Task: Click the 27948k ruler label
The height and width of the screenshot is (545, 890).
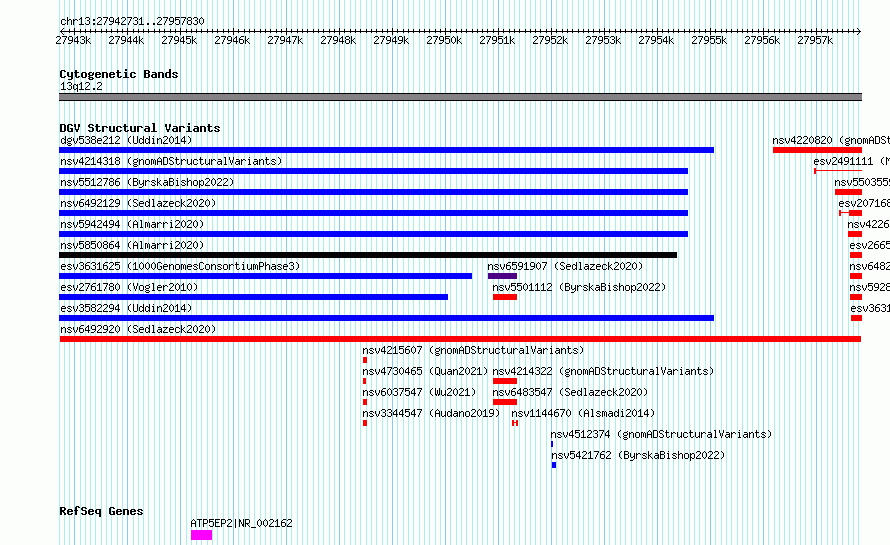Action: 338,40
